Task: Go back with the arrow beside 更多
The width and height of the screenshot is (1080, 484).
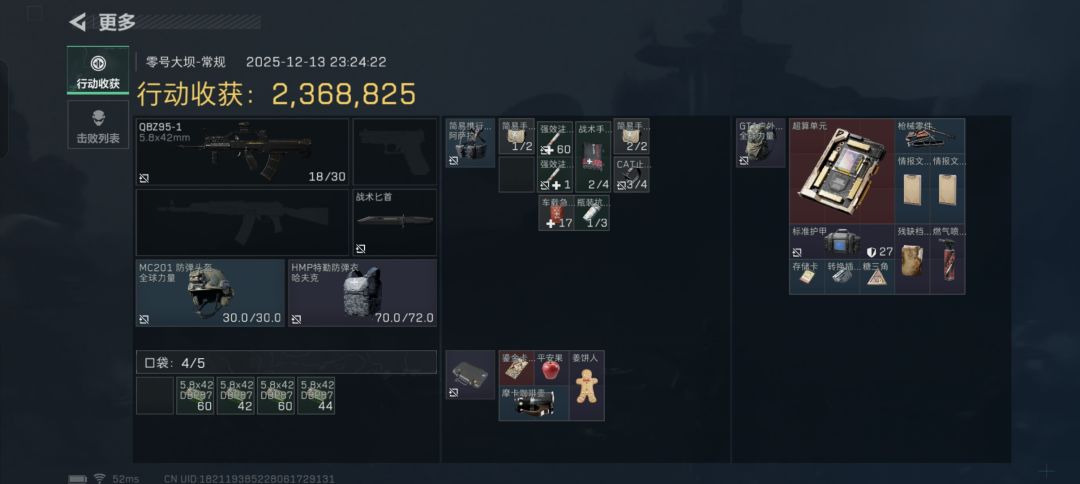Action: point(77,22)
